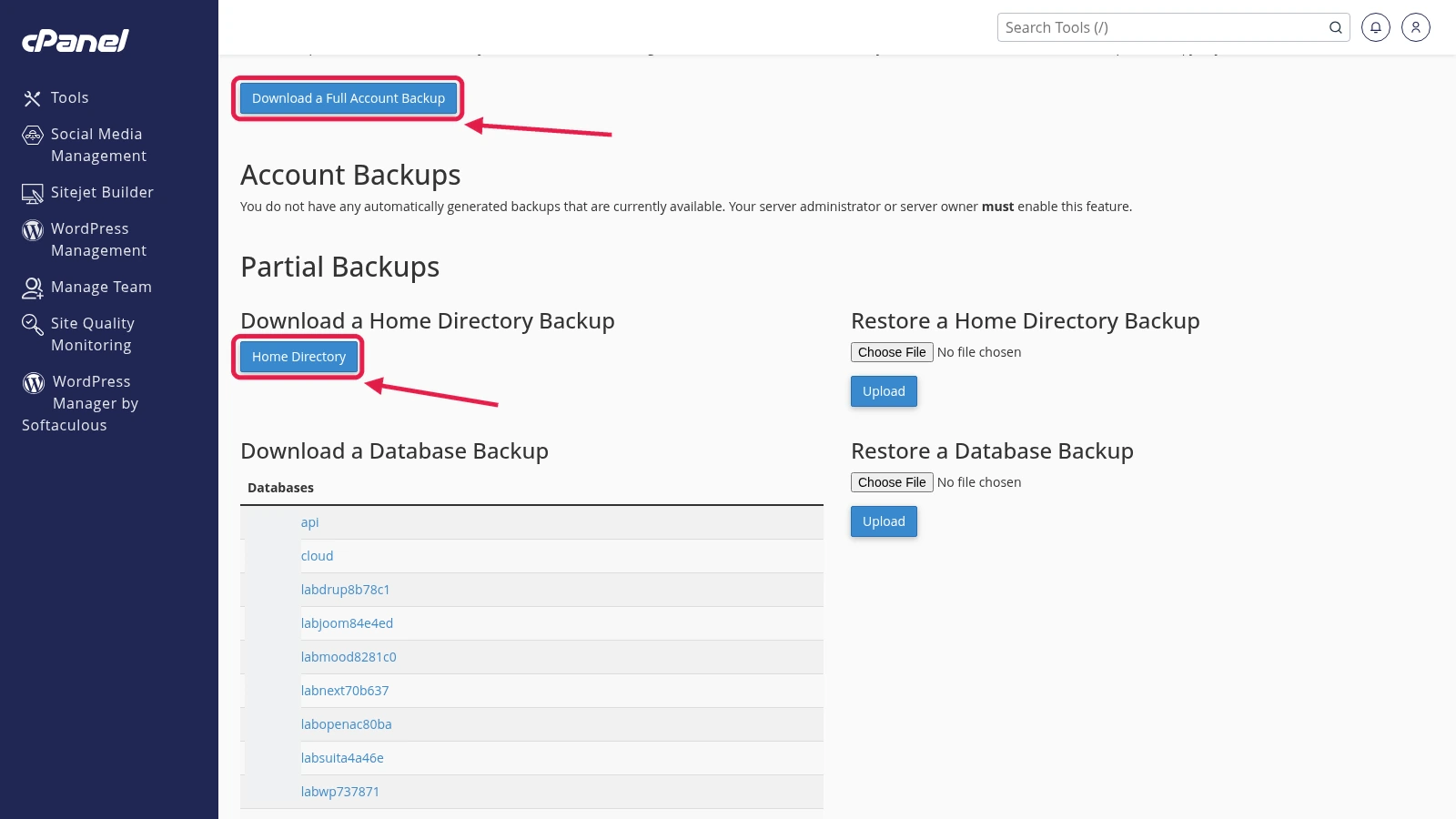1456x819 pixels.
Task: Download the labdrup8b78c1 database
Action: (345, 590)
